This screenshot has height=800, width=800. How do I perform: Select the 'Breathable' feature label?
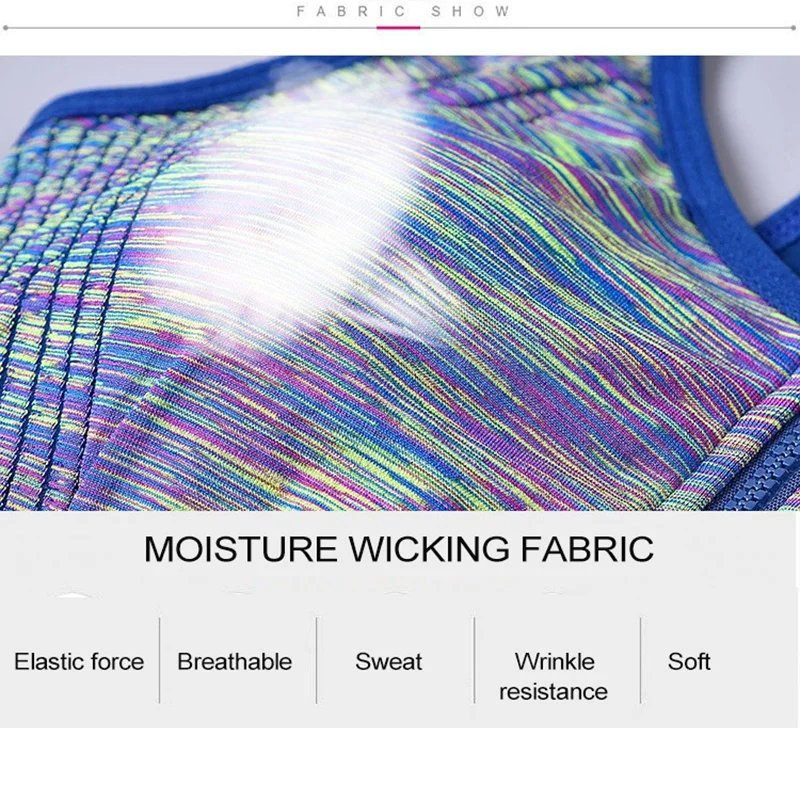click(x=235, y=662)
